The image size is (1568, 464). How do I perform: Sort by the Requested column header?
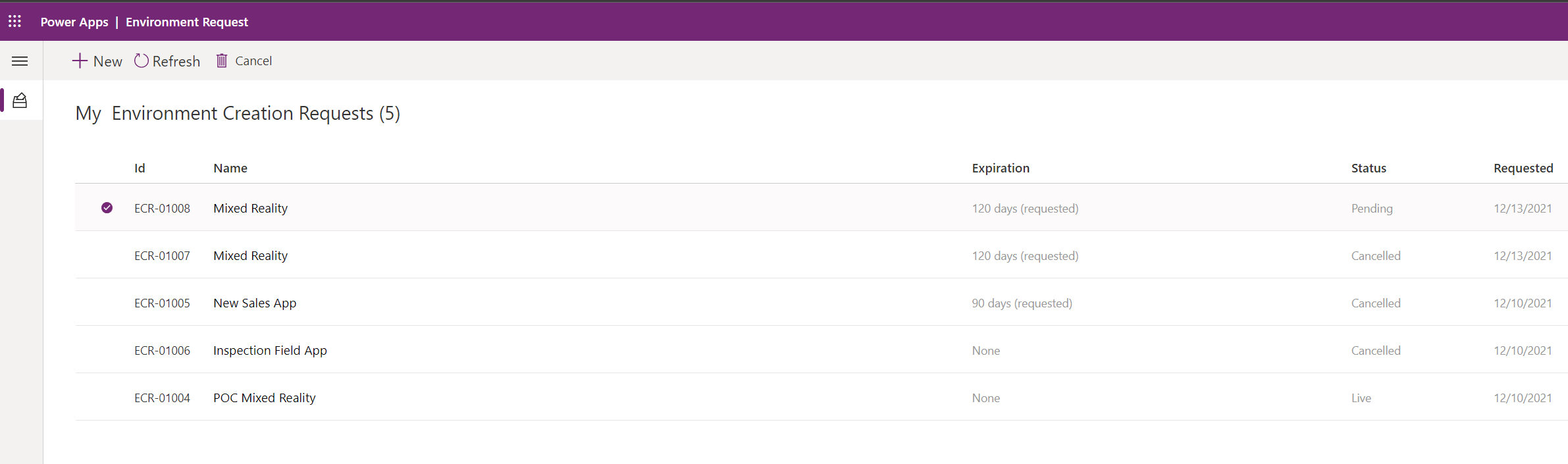coord(1523,168)
